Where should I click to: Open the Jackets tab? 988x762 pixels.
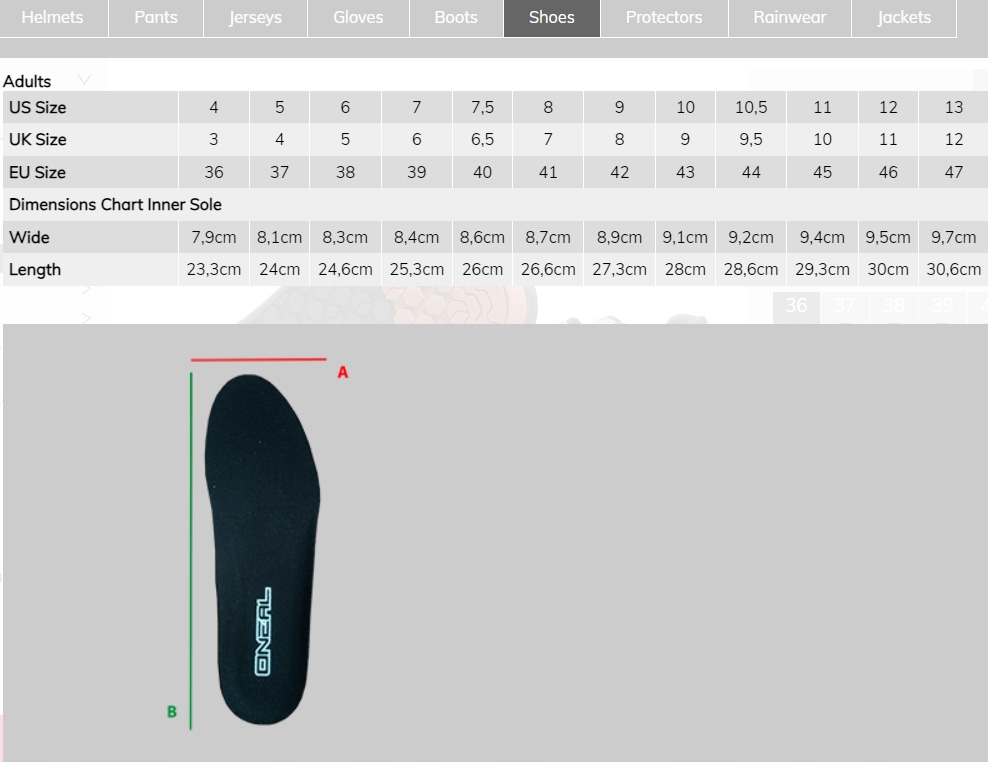(904, 18)
